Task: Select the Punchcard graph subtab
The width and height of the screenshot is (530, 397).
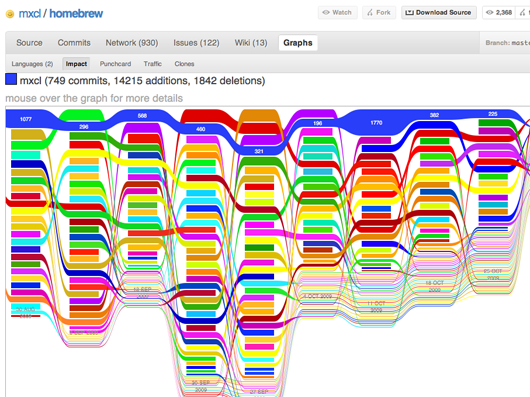Action: 115,64
